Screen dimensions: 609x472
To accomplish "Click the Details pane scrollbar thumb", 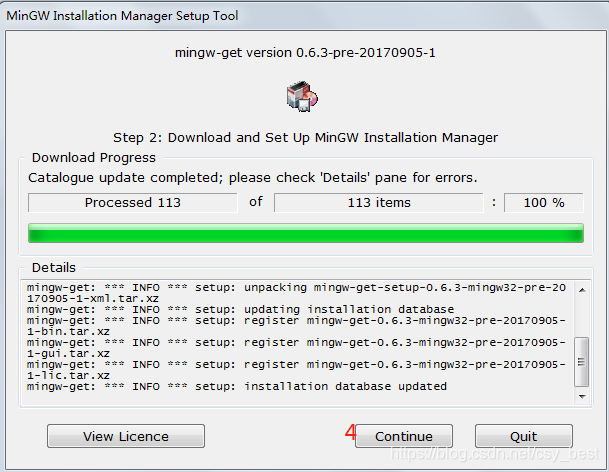I will [581, 362].
